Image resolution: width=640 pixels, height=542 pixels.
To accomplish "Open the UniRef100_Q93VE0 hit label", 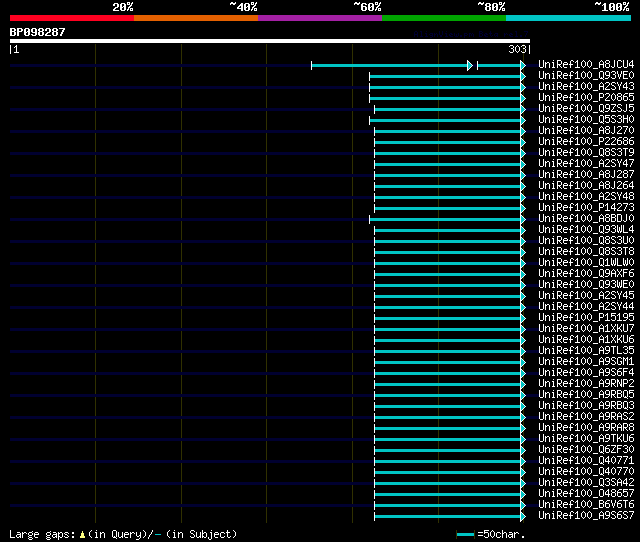I will [586, 76].
